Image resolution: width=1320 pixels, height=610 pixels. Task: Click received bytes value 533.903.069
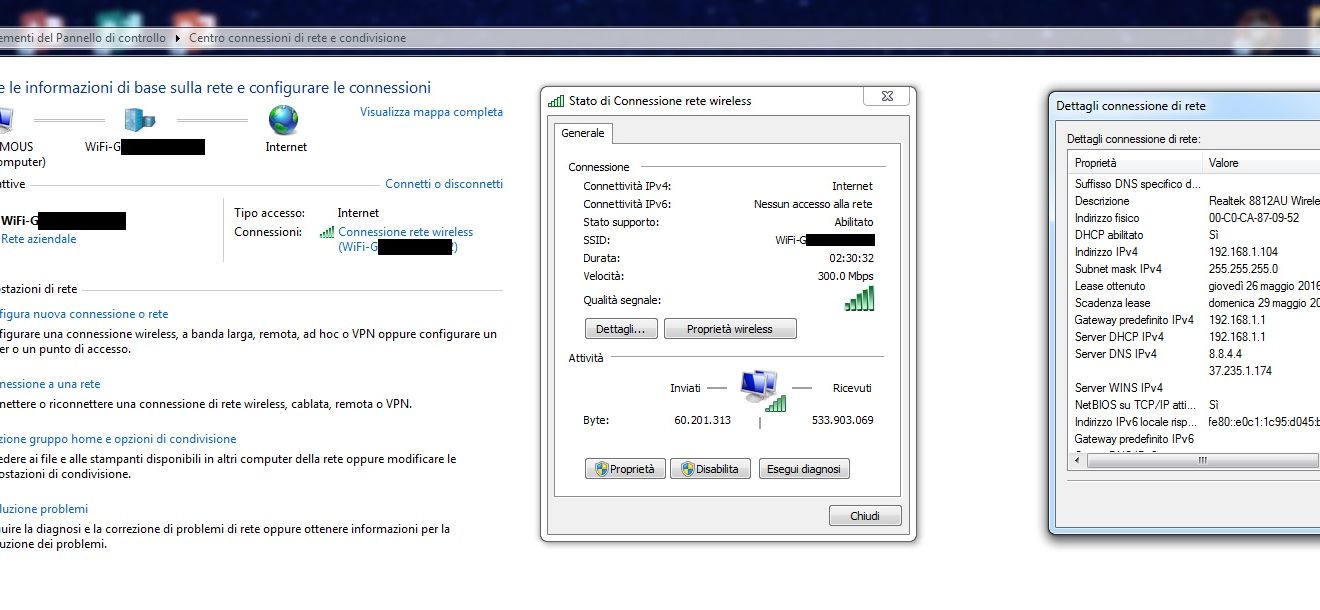coord(842,420)
